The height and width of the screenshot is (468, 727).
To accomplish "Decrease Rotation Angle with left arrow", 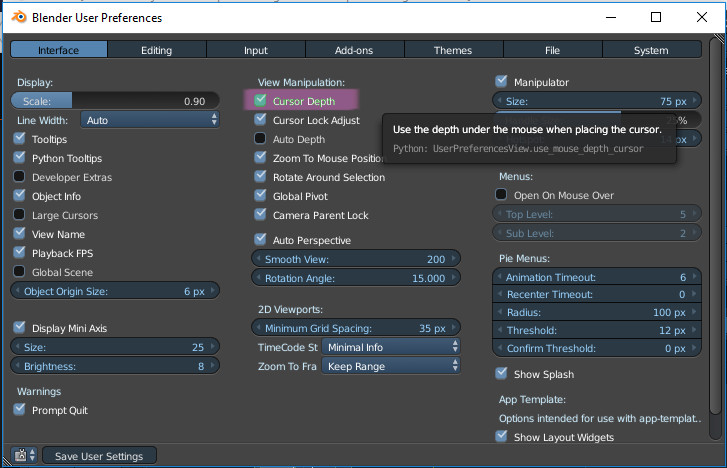I will tap(258, 278).
